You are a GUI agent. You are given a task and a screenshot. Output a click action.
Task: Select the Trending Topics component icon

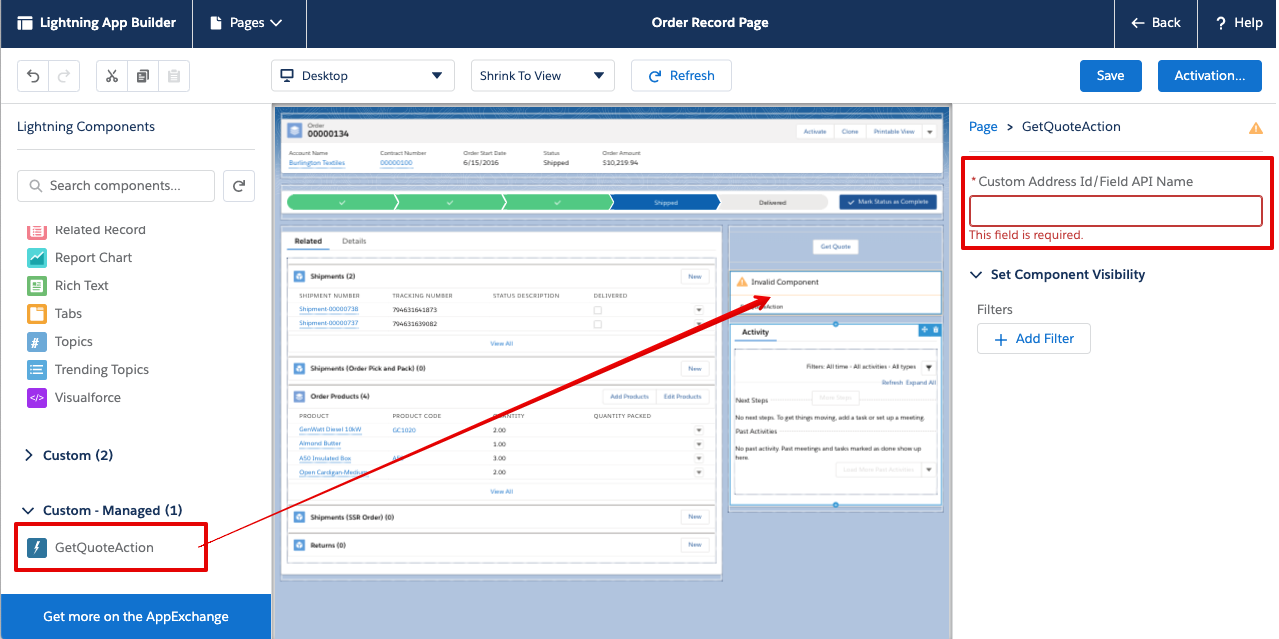point(37,370)
